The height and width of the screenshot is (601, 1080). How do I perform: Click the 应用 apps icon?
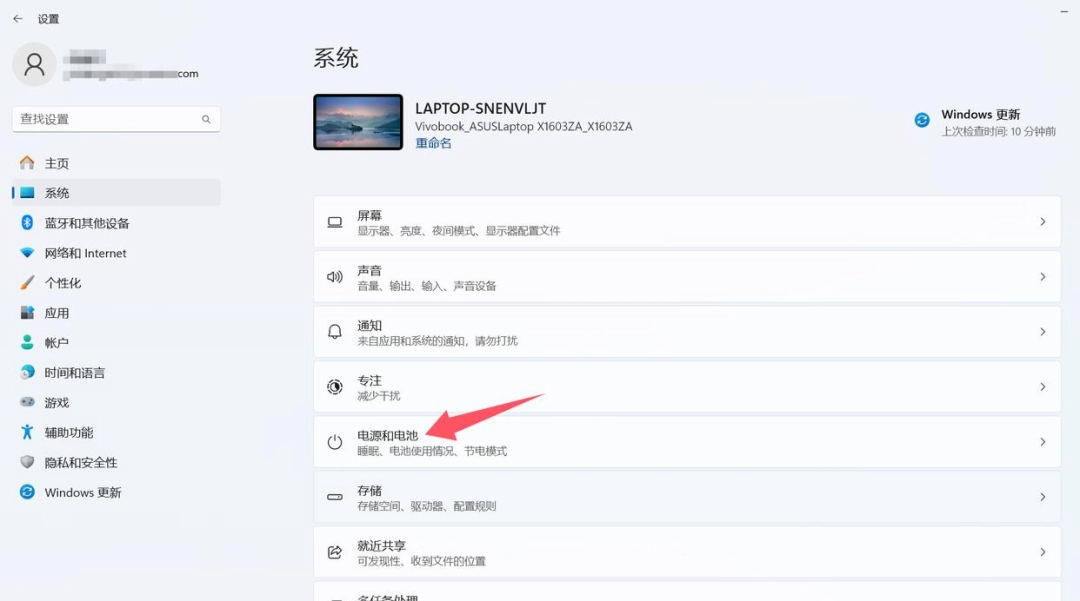tap(27, 313)
